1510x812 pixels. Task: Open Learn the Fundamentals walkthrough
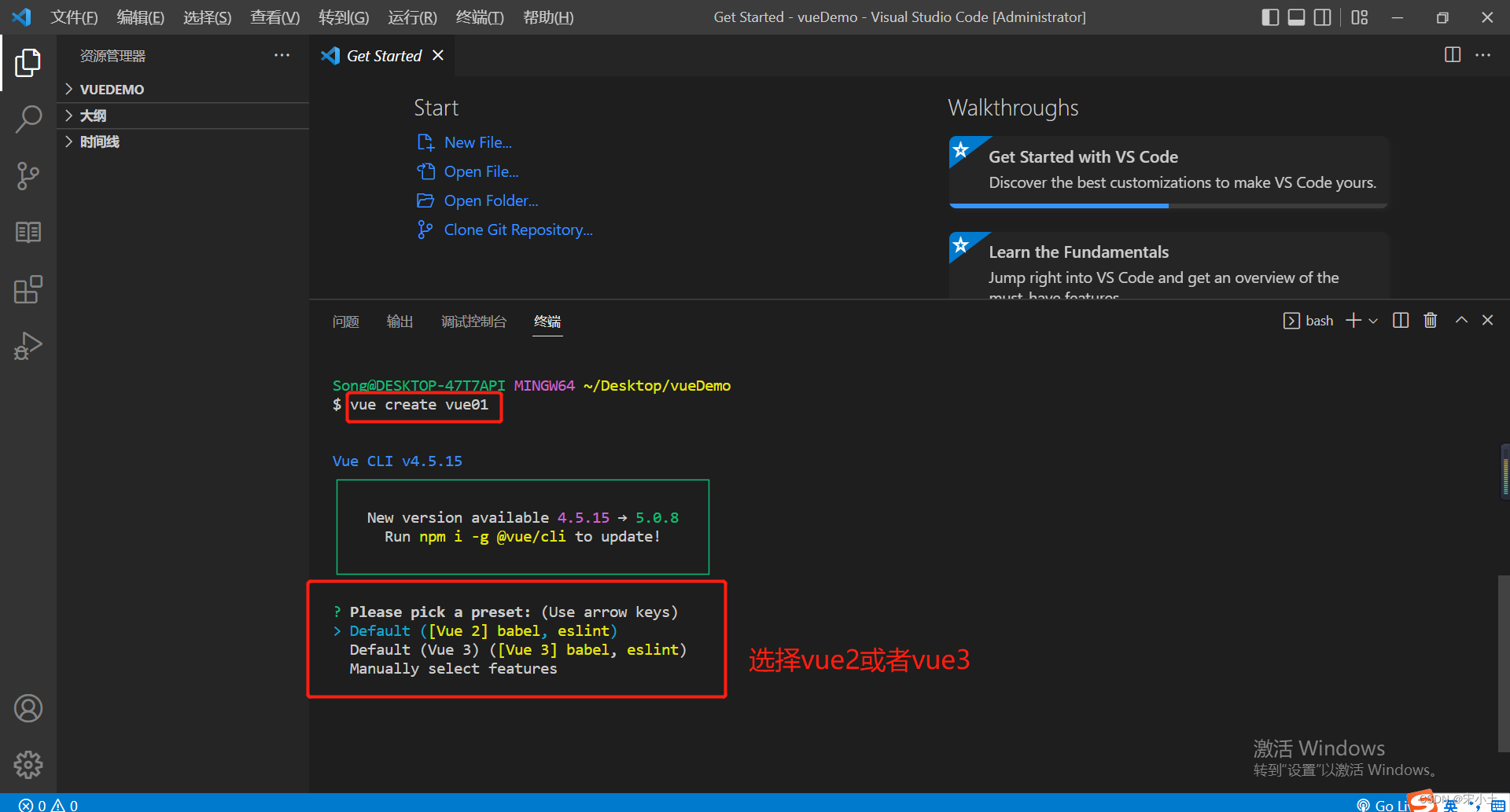1168,266
